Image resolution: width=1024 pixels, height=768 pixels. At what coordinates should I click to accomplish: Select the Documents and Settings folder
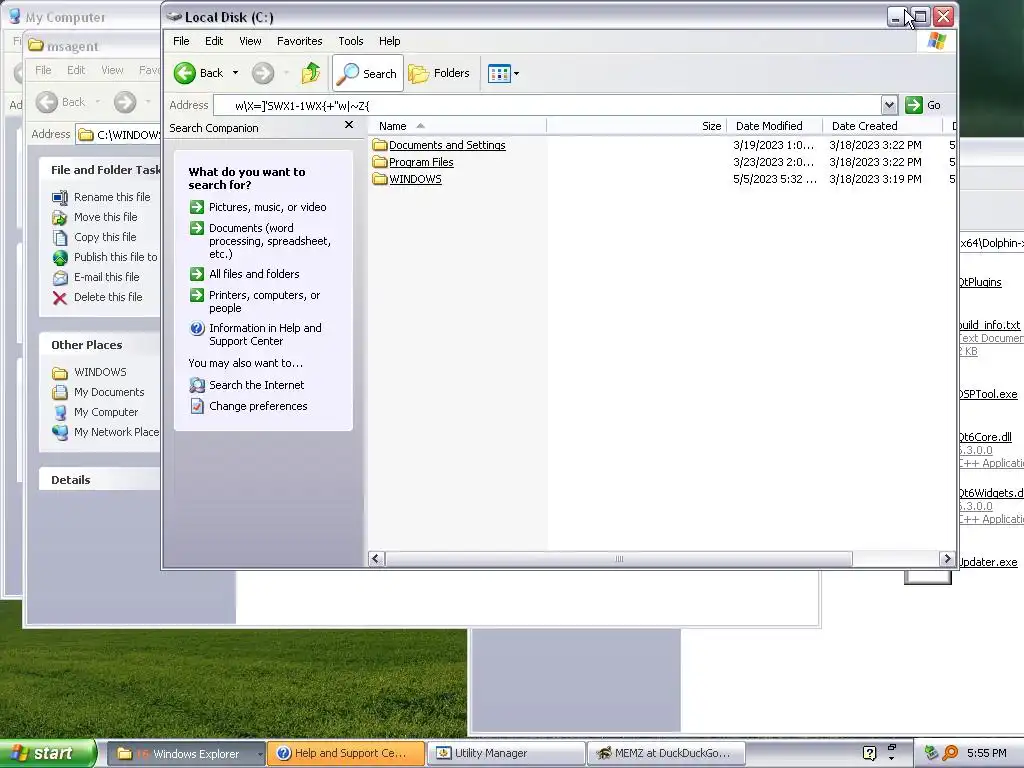click(447, 145)
